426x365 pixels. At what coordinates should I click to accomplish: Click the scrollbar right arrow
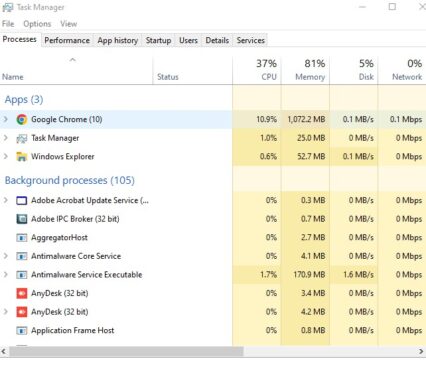(421, 351)
